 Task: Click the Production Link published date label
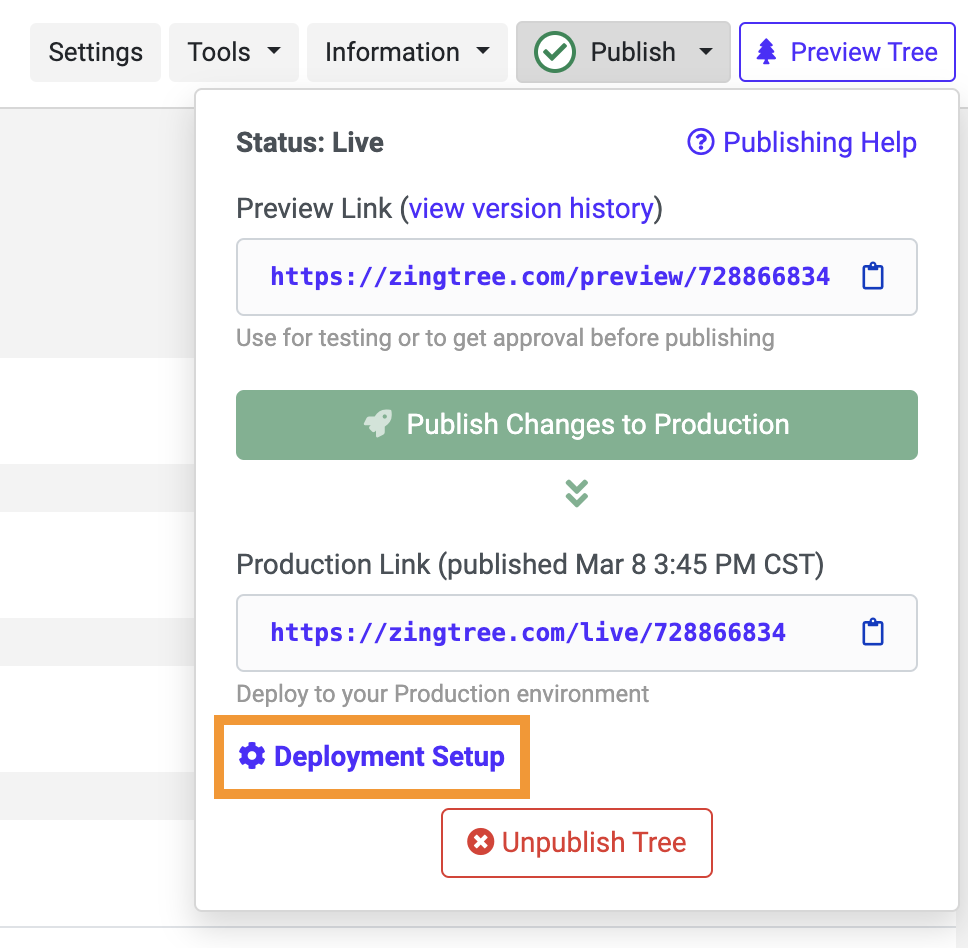[x=530, y=565]
